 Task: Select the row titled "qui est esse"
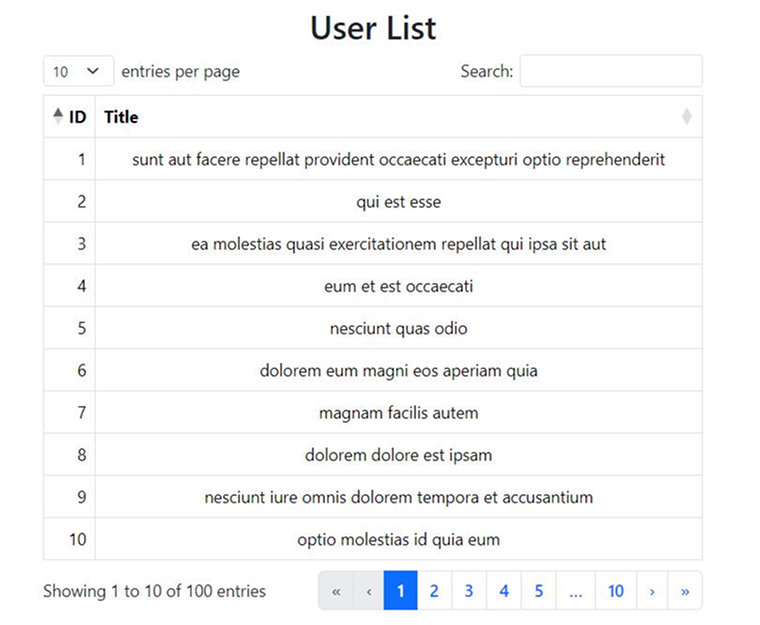tap(398, 202)
